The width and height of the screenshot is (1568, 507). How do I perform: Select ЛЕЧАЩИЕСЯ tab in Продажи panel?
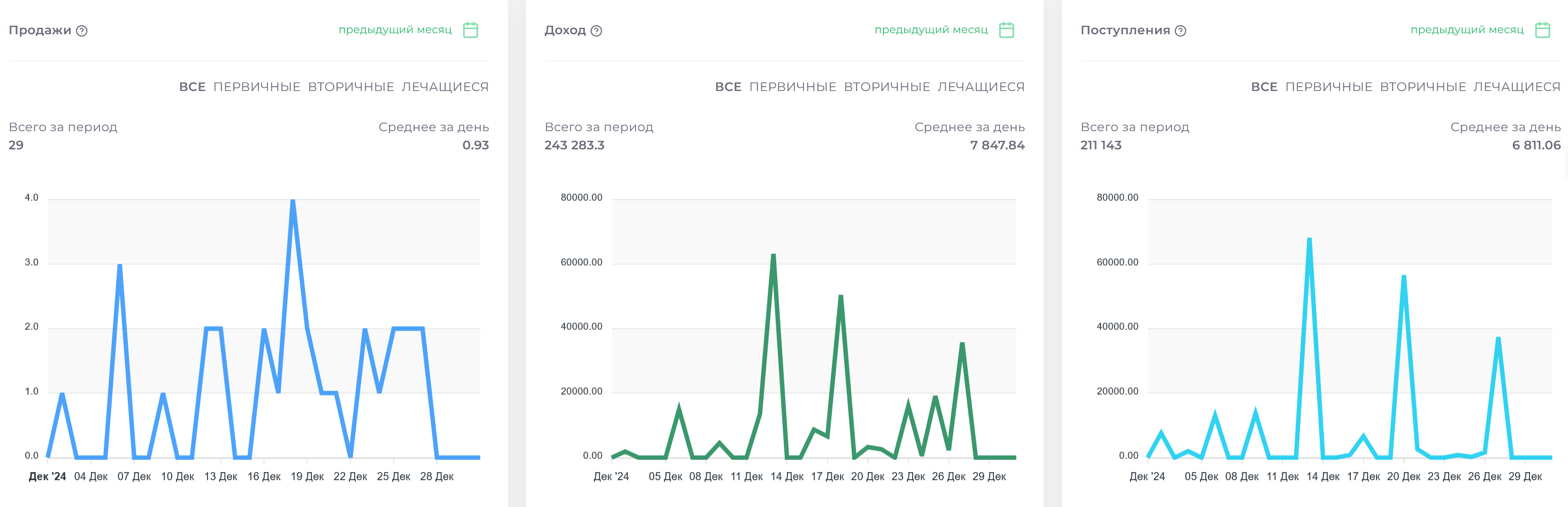[445, 87]
